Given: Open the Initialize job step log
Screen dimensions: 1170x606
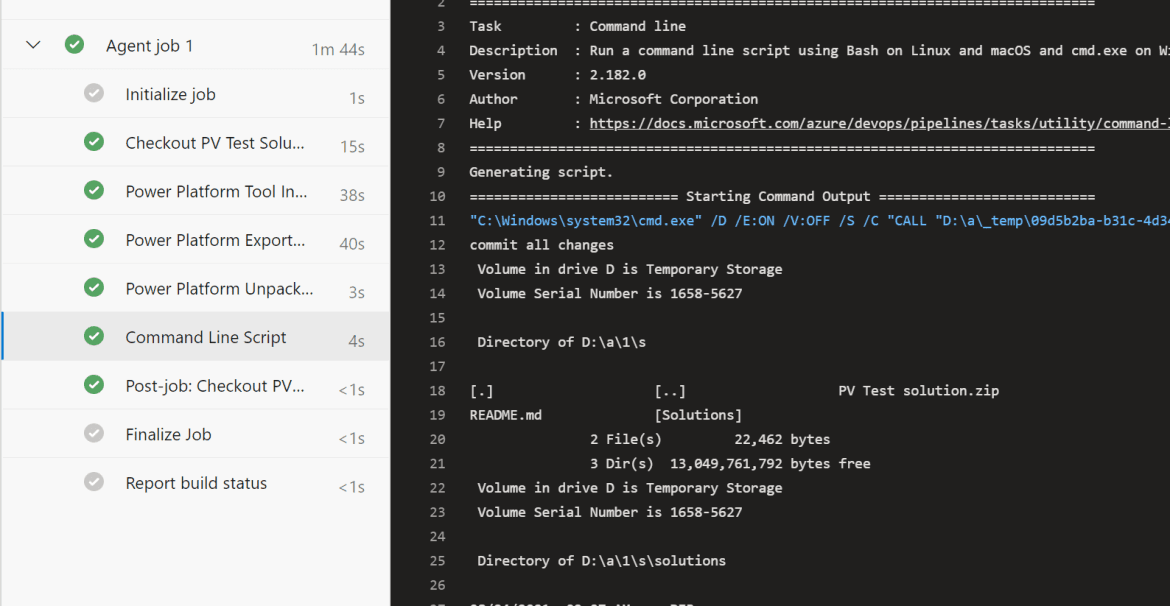Looking at the screenshot, I should 195,93.
